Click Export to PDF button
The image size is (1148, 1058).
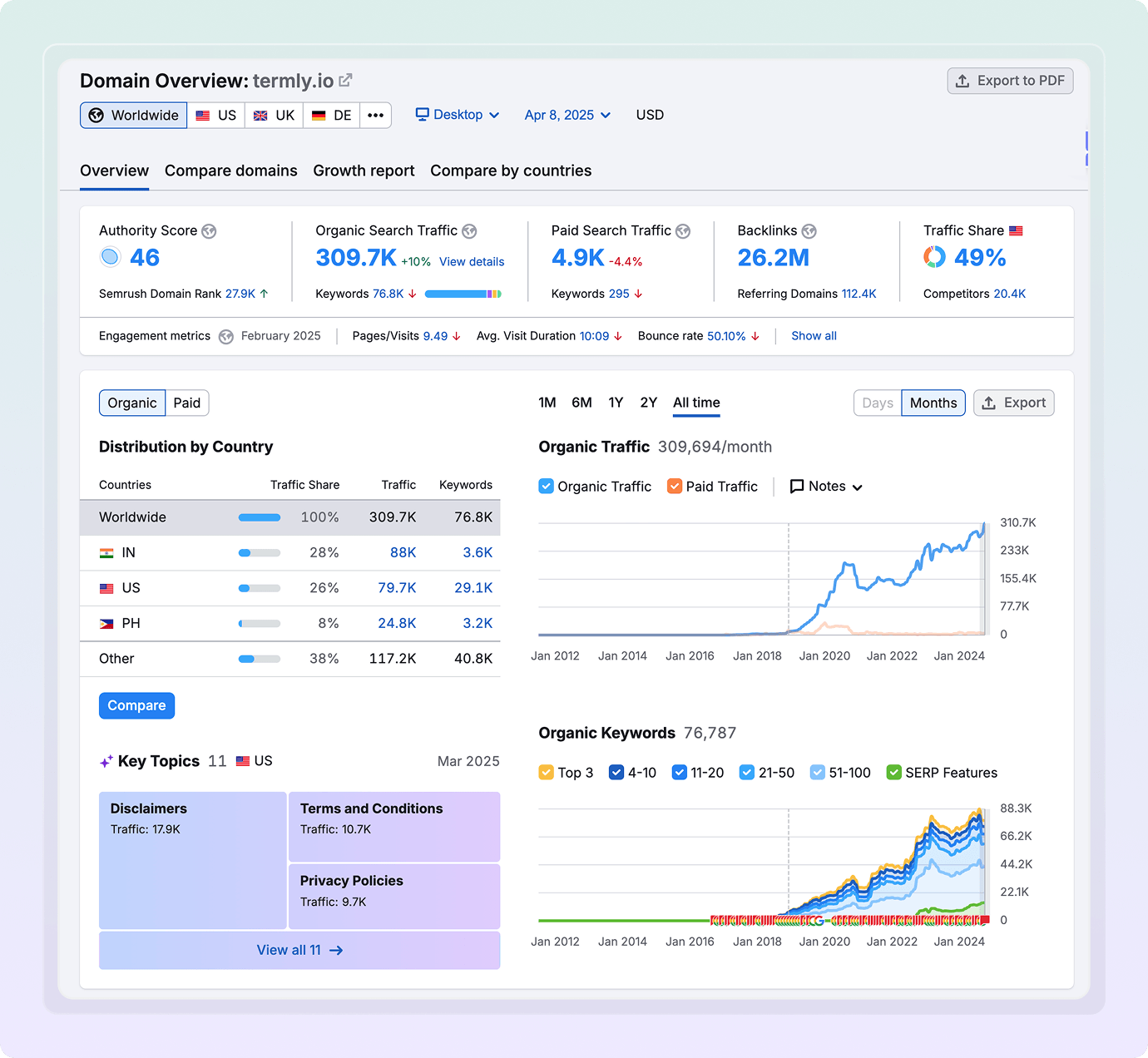coord(1010,81)
